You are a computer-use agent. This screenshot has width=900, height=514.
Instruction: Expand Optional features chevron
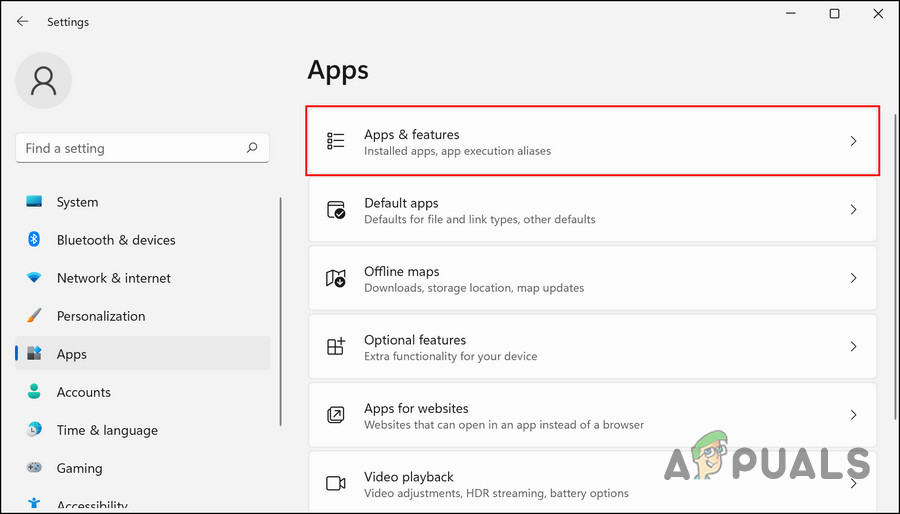tap(854, 346)
